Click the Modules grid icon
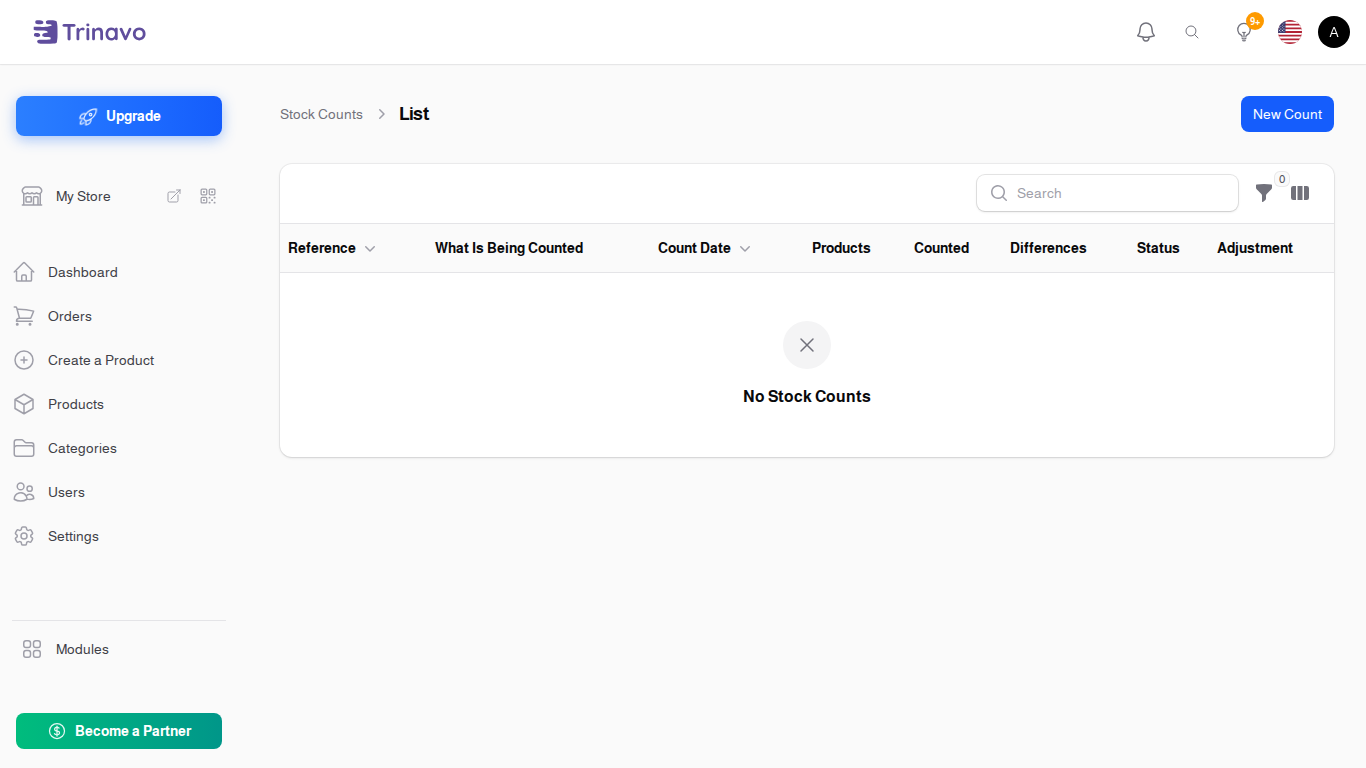 (32, 649)
